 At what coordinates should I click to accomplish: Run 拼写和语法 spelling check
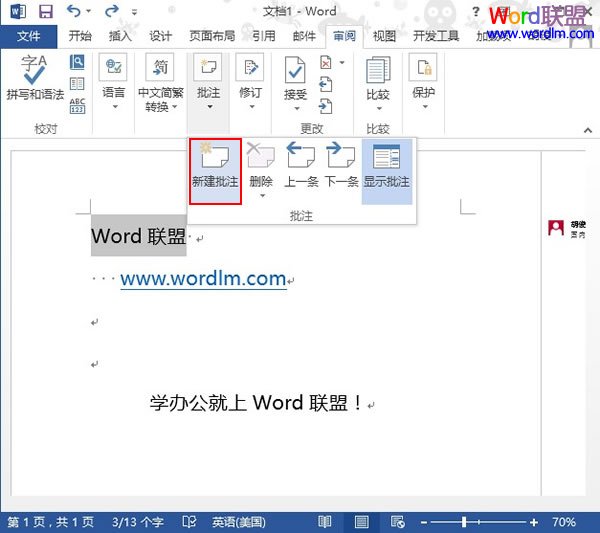35,78
